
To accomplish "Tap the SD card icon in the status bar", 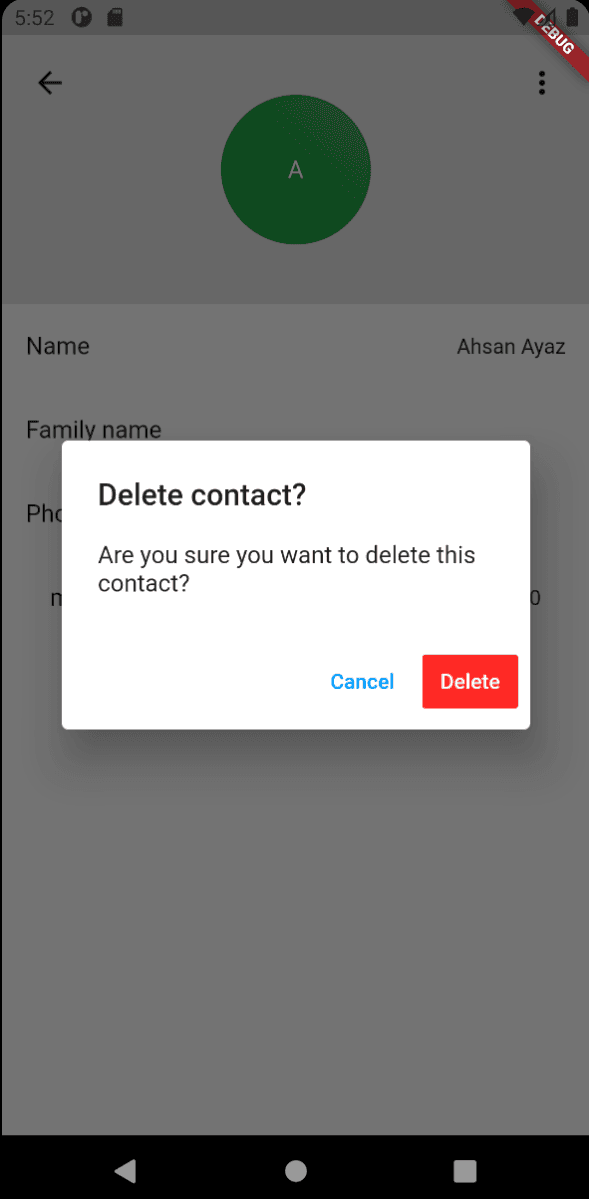I will tap(115, 18).
